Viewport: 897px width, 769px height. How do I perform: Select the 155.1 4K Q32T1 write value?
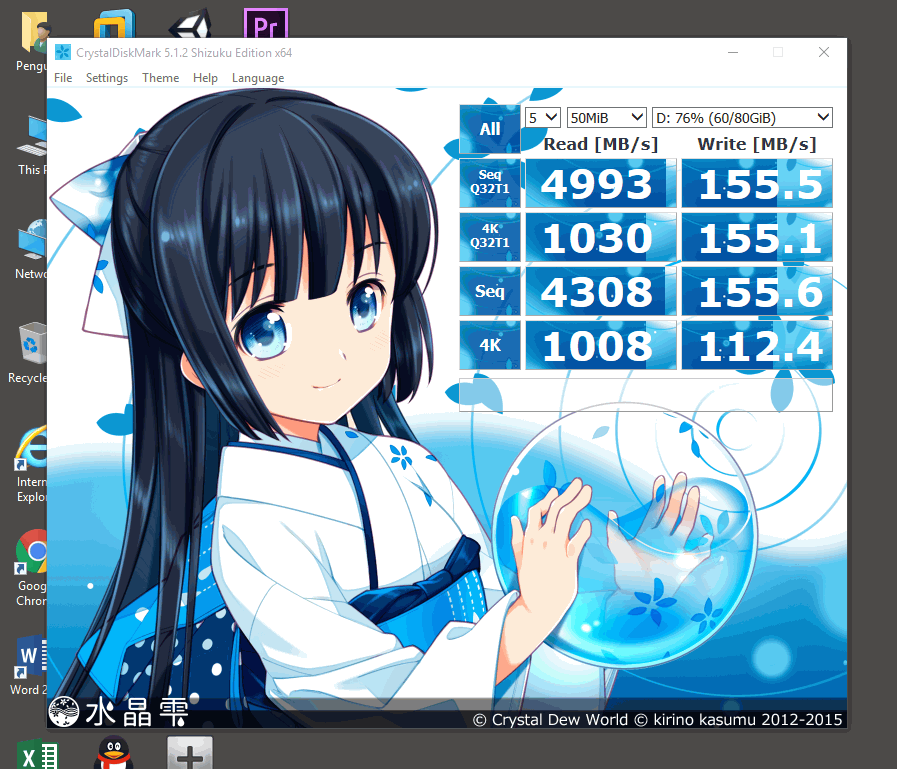(757, 237)
